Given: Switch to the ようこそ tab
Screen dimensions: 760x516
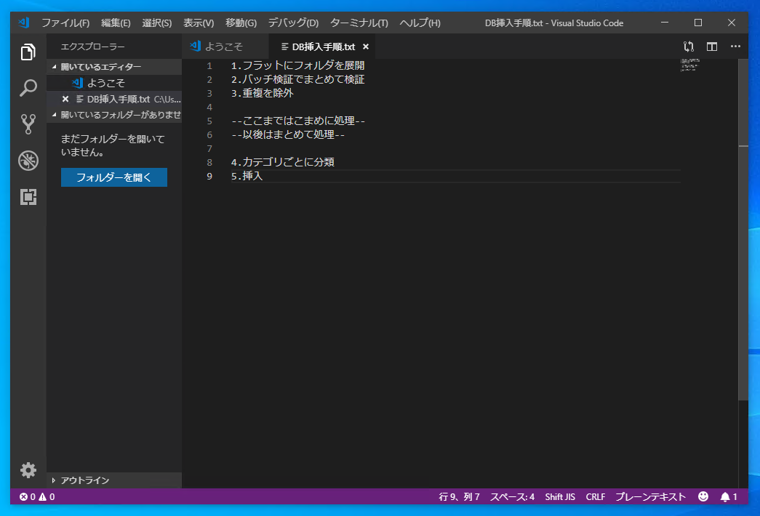Looking at the screenshot, I should coord(225,47).
